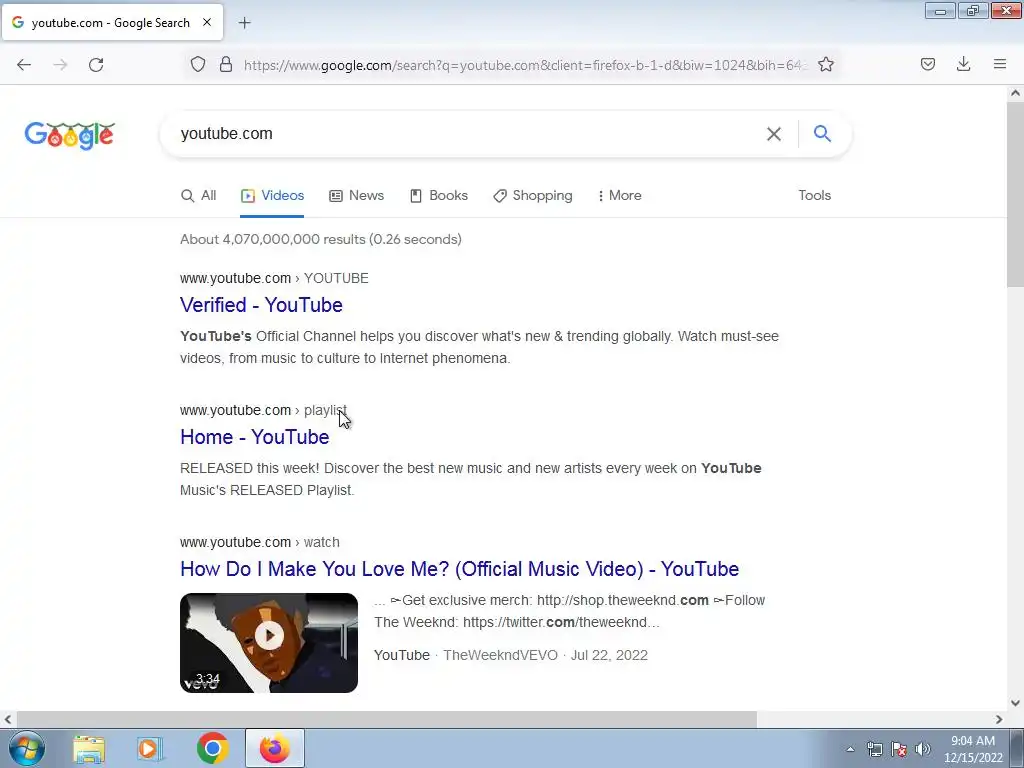
Task: Click the www.youtube.com › watch breadcrumb
Action: point(260,542)
